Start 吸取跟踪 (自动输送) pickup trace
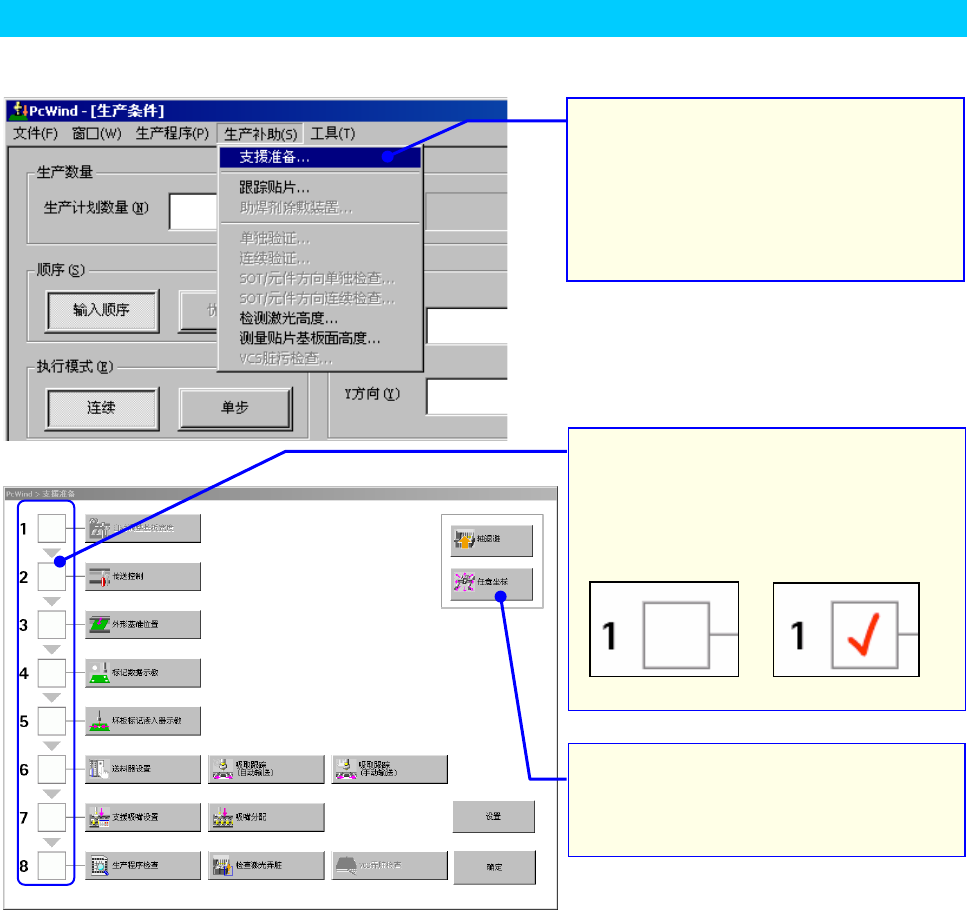The width and height of the screenshot is (967, 910). click(266, 769)
